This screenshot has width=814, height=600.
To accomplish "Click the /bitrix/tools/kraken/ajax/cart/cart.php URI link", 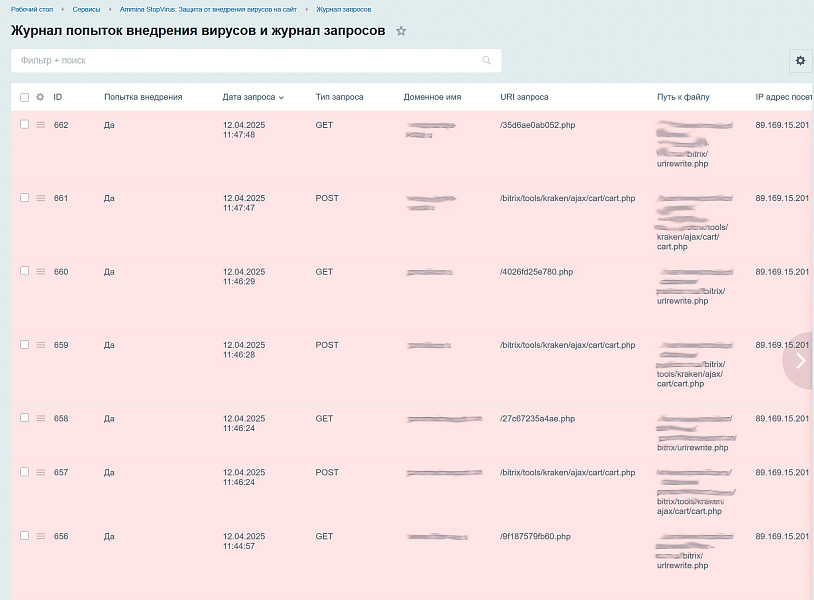I will pyautogui.click(x=567, y=198).
